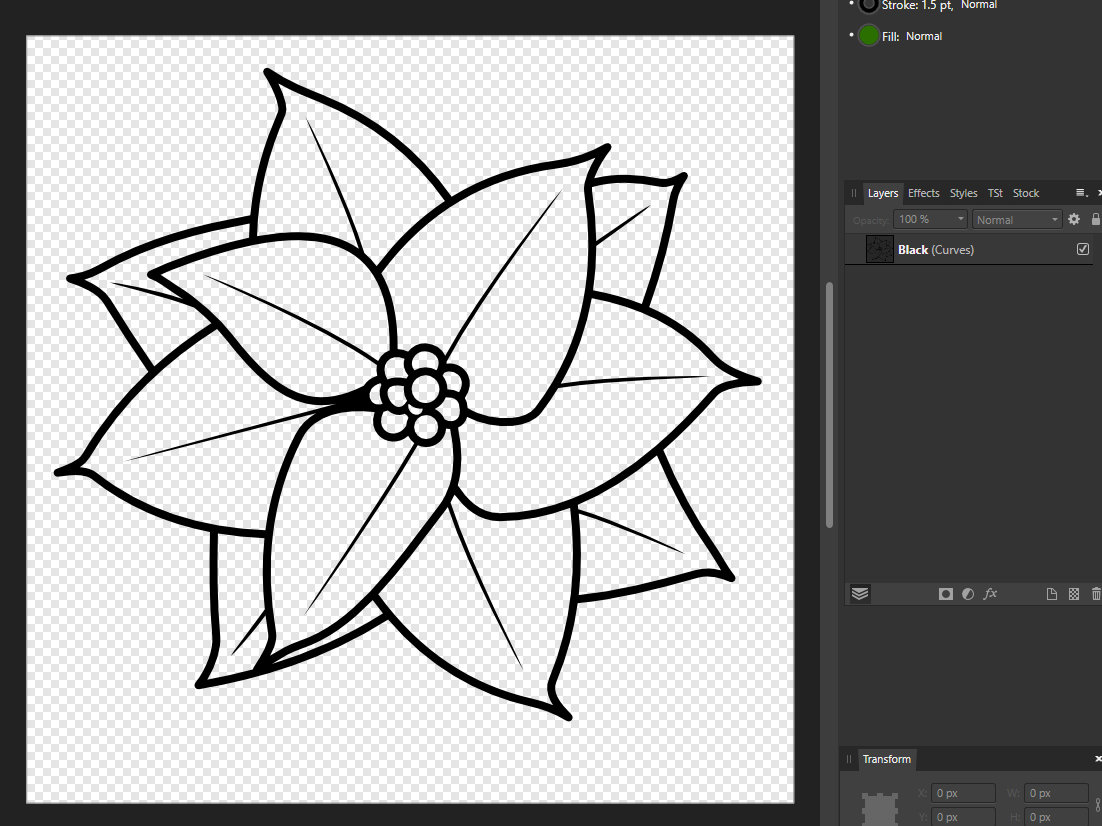The height and width of the screenshot is (826, 1102).
Task: Open the Effects tab
Action: 923,193
